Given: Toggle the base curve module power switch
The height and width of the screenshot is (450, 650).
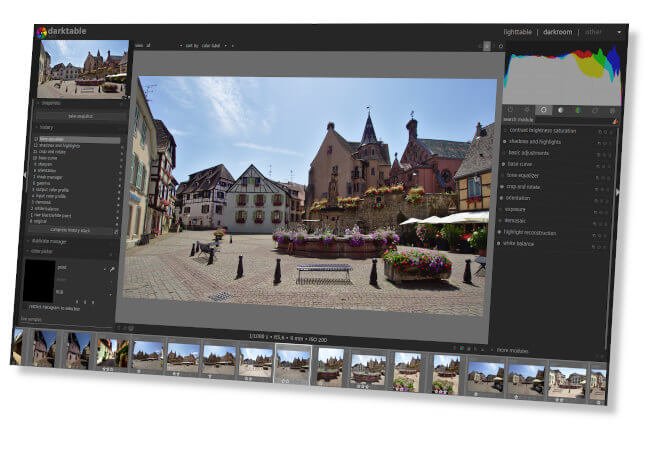Looking at the screenshot, I should (x=503, y=163).
